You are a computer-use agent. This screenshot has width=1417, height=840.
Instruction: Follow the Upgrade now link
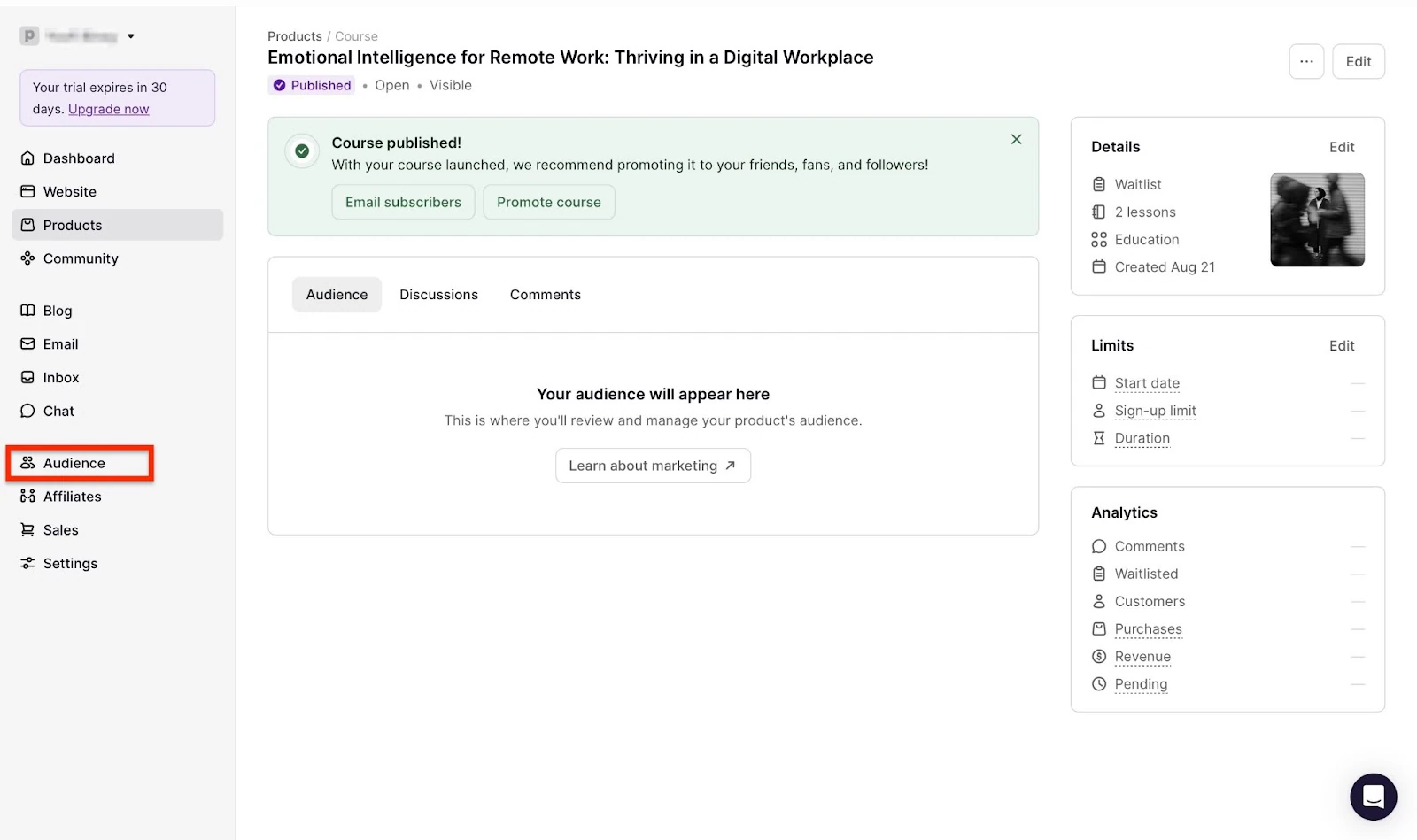[x=109, y=110]
